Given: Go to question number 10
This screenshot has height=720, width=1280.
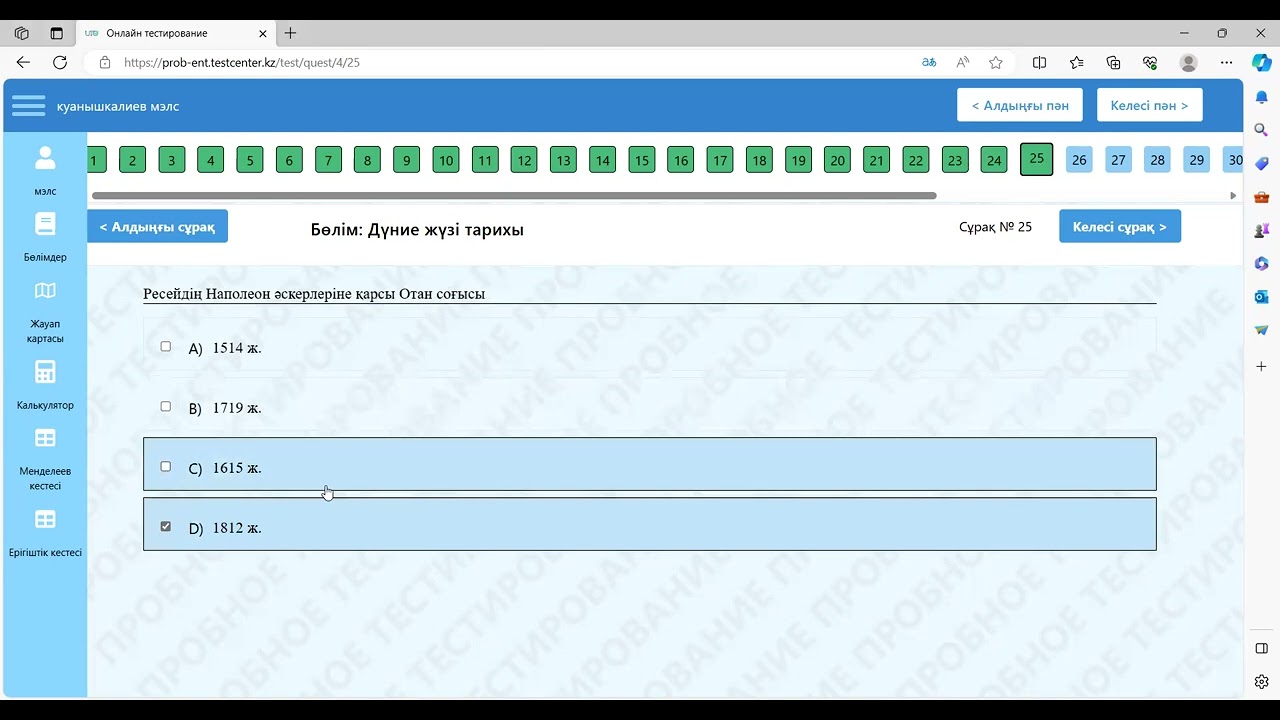Looking at the screenshot, I should tap(446, 160).
